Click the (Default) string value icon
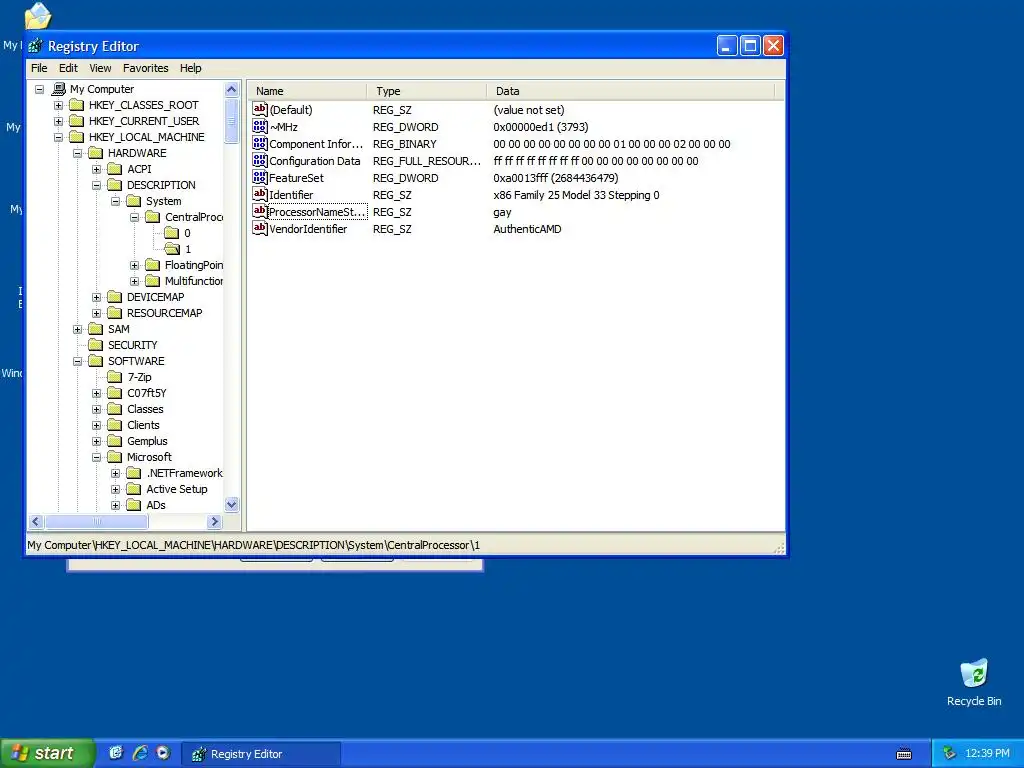The height and width of the screenshot is (768, 1024). coord(260,110)
